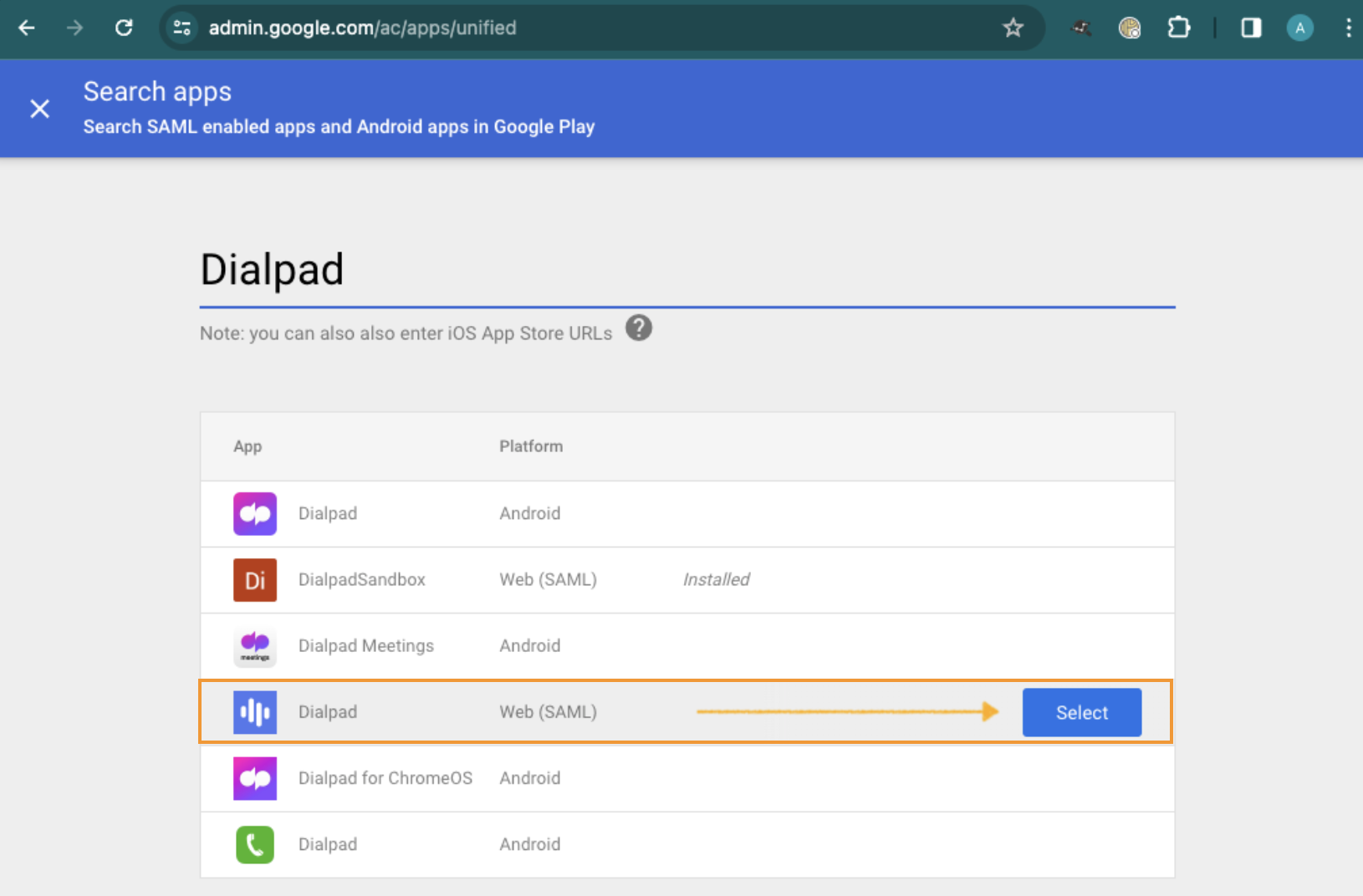Open the help question mark icon

[x=639, y=328]
